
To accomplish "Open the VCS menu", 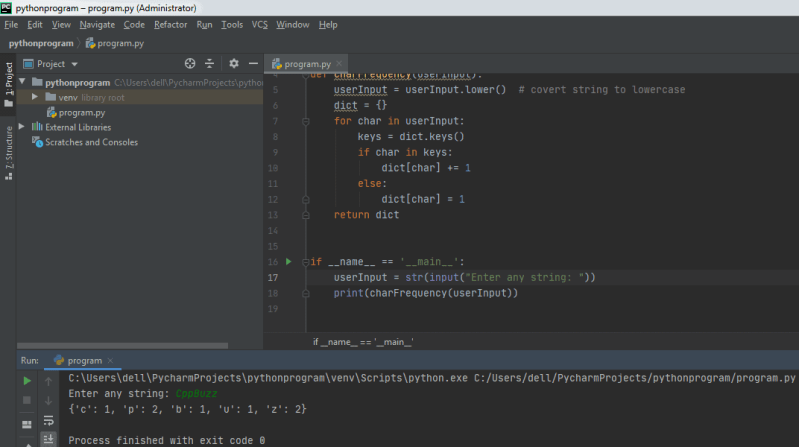I will 259,24.
